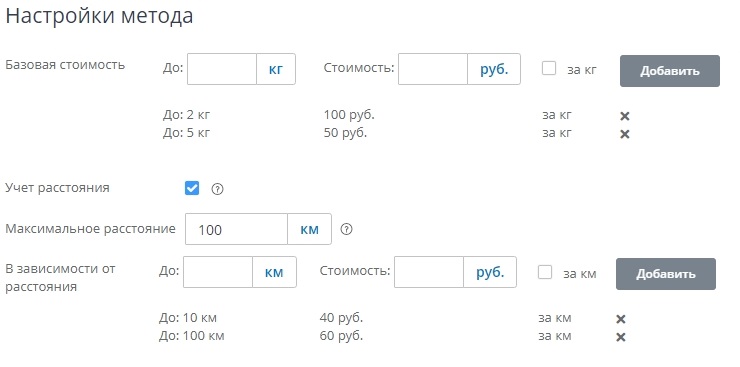Remove the До: 2 кг cost row

click(624, 116)
